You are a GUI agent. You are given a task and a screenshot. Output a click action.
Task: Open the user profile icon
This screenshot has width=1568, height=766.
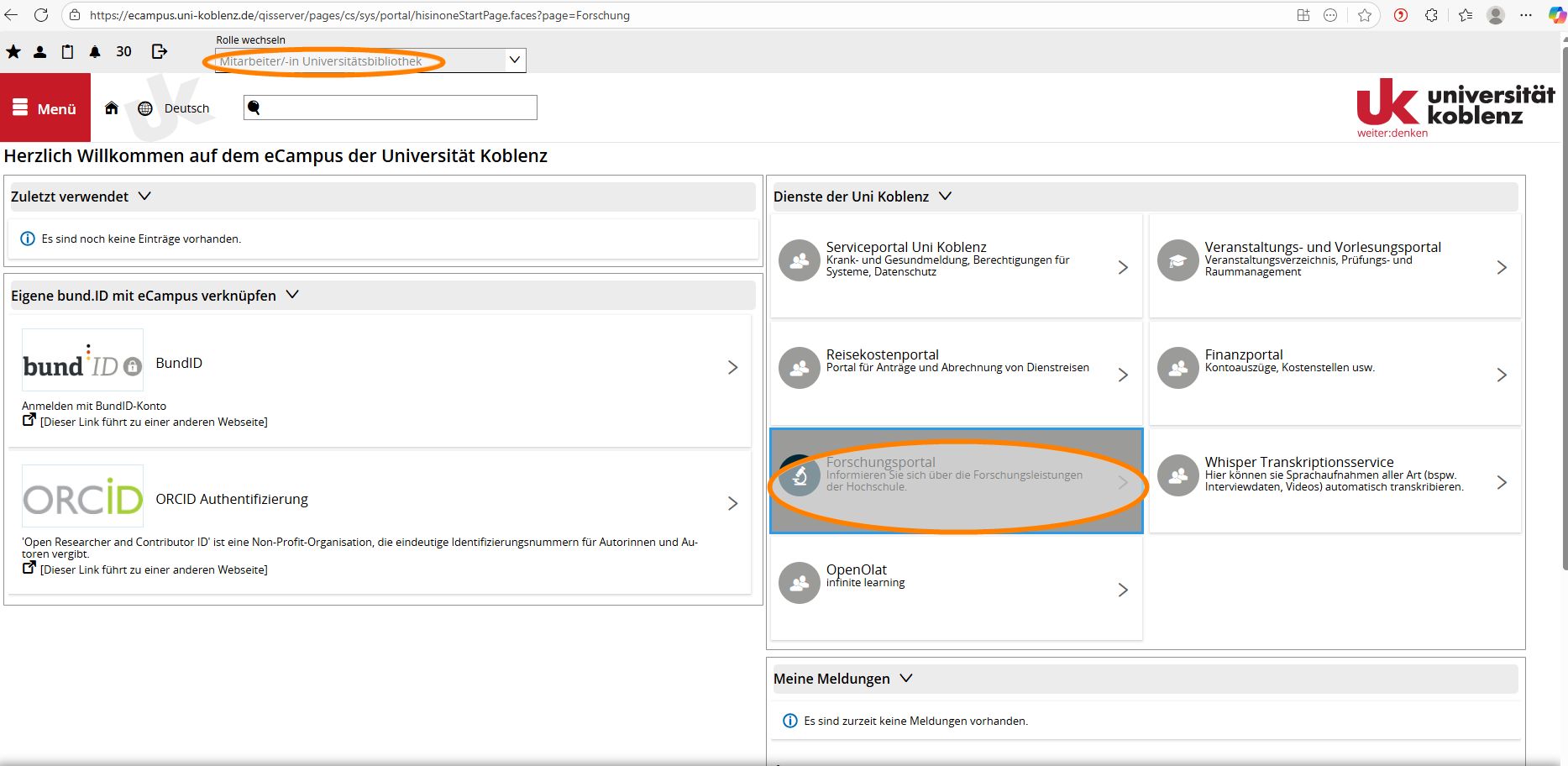pos(39,52)
